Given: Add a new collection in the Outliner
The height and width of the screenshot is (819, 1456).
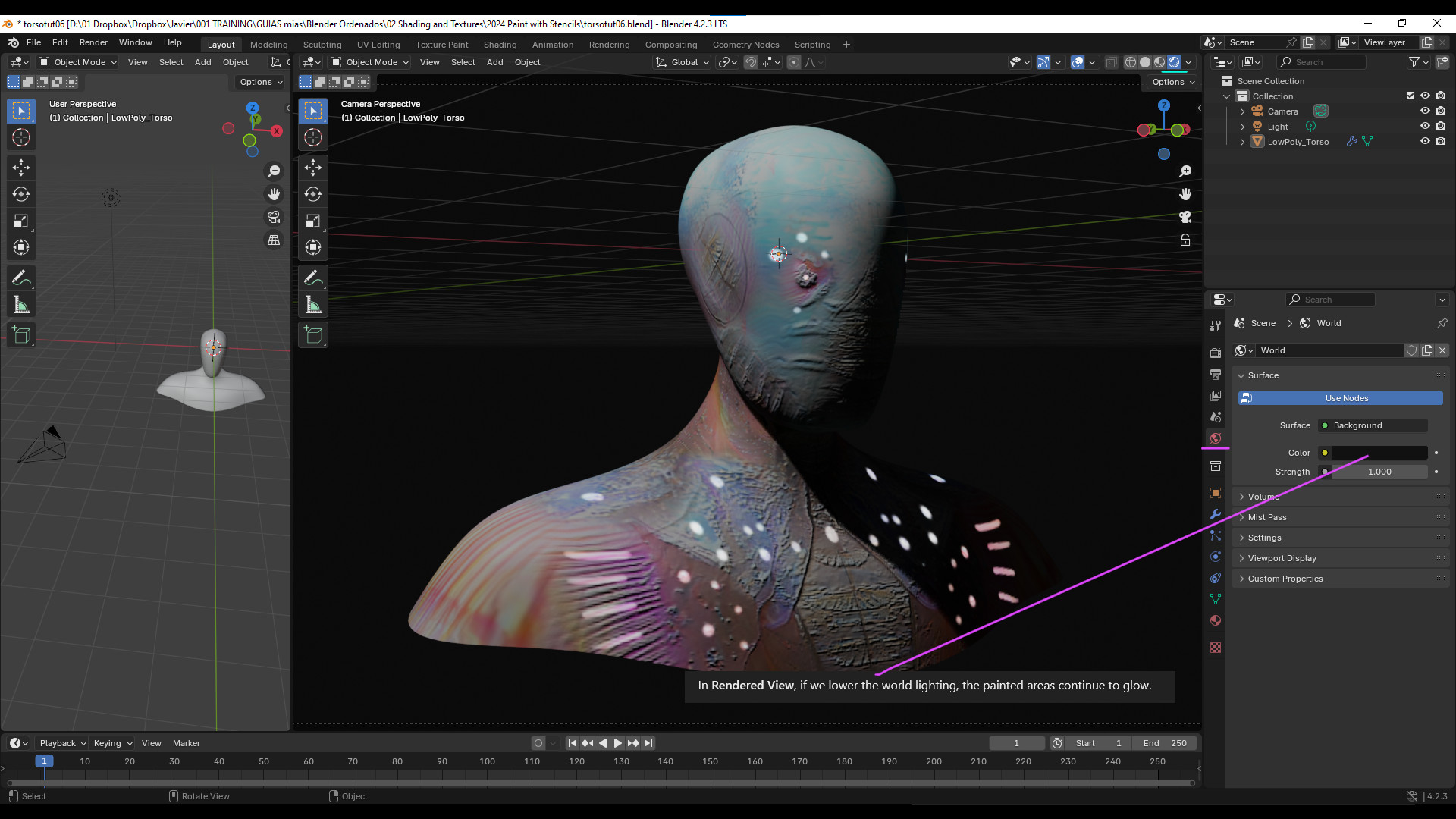Looking at the screenshot, I should click(x=1442, y=62).
